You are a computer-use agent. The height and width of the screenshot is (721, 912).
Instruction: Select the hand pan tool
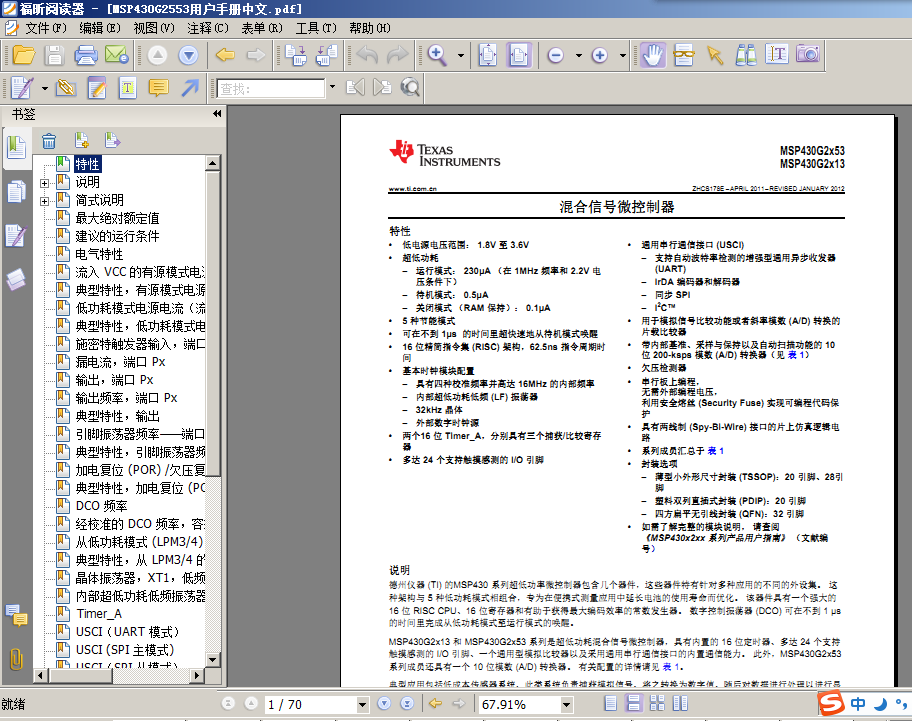[x=653, y=55]
